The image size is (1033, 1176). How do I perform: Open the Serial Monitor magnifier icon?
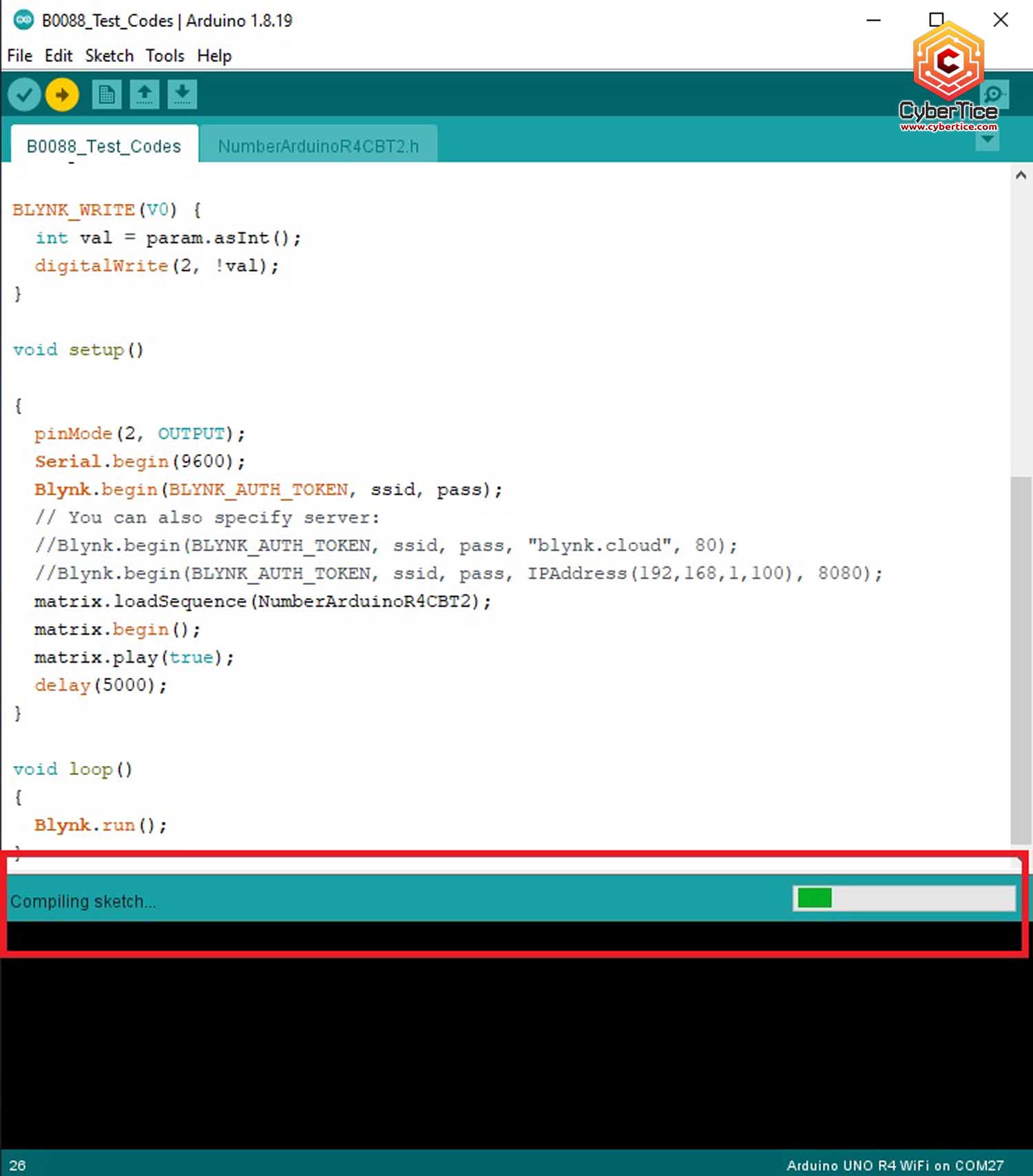tap(995, 94)
